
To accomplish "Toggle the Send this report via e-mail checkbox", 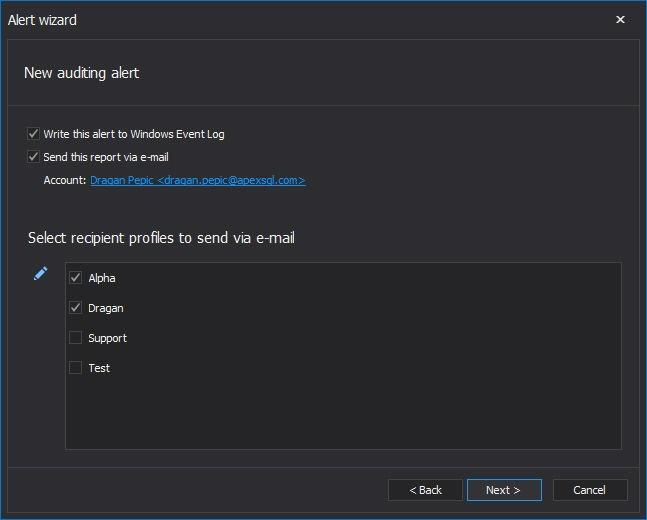I will tap(33, 157).
